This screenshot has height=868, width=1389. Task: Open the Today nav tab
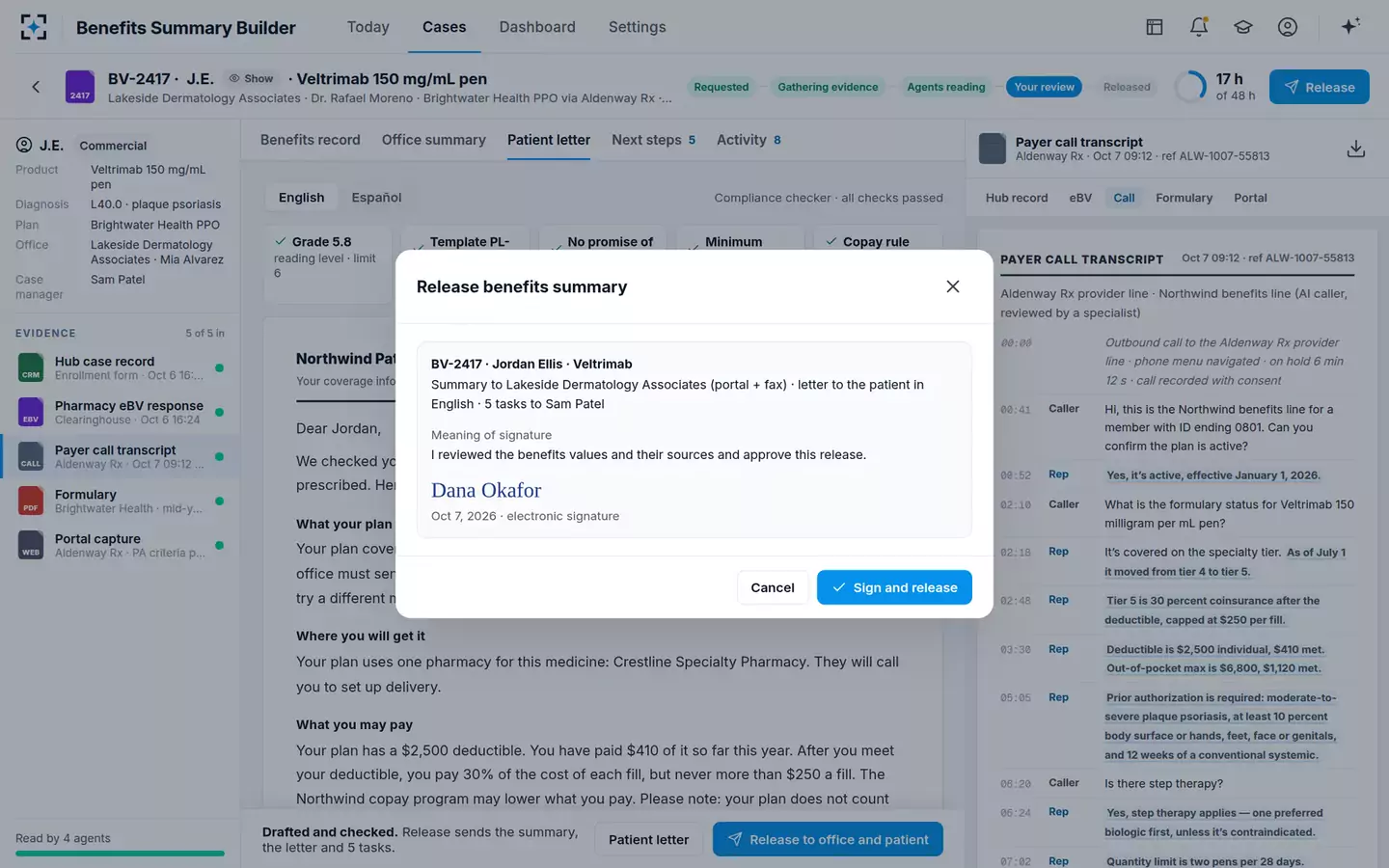coord(368,27)
